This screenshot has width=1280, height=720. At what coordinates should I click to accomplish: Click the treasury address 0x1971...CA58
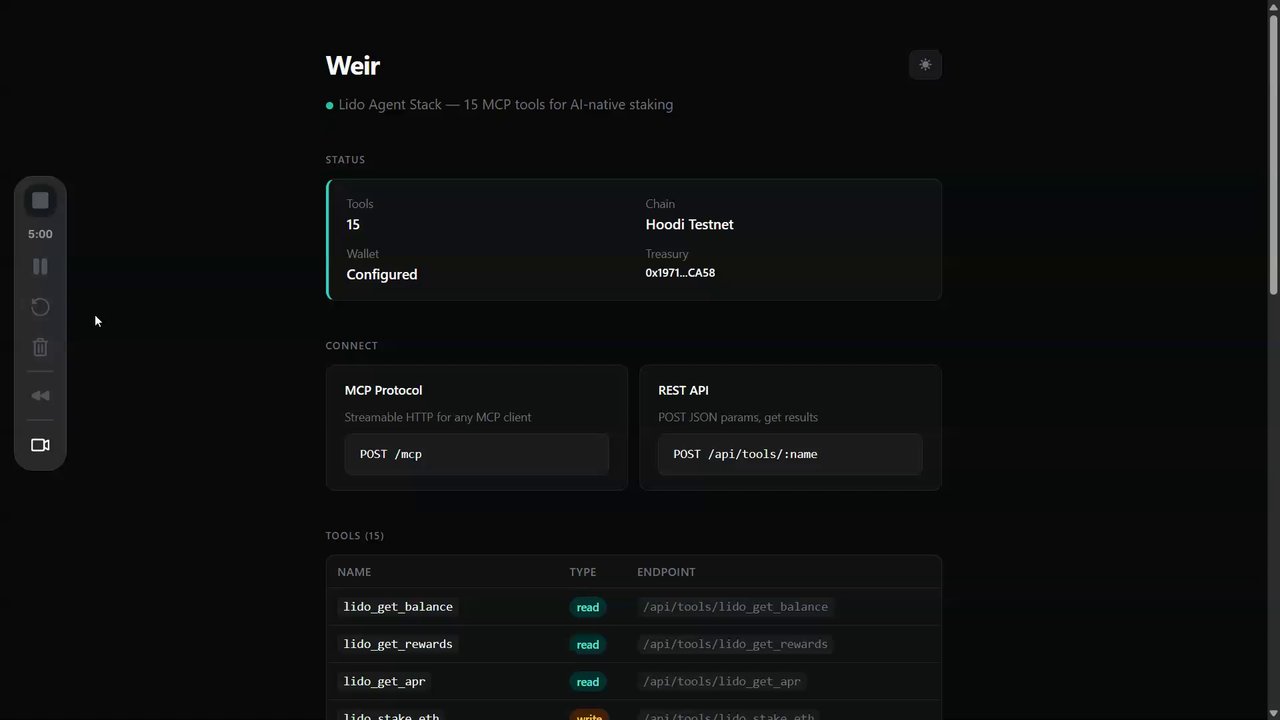[680, 273]
